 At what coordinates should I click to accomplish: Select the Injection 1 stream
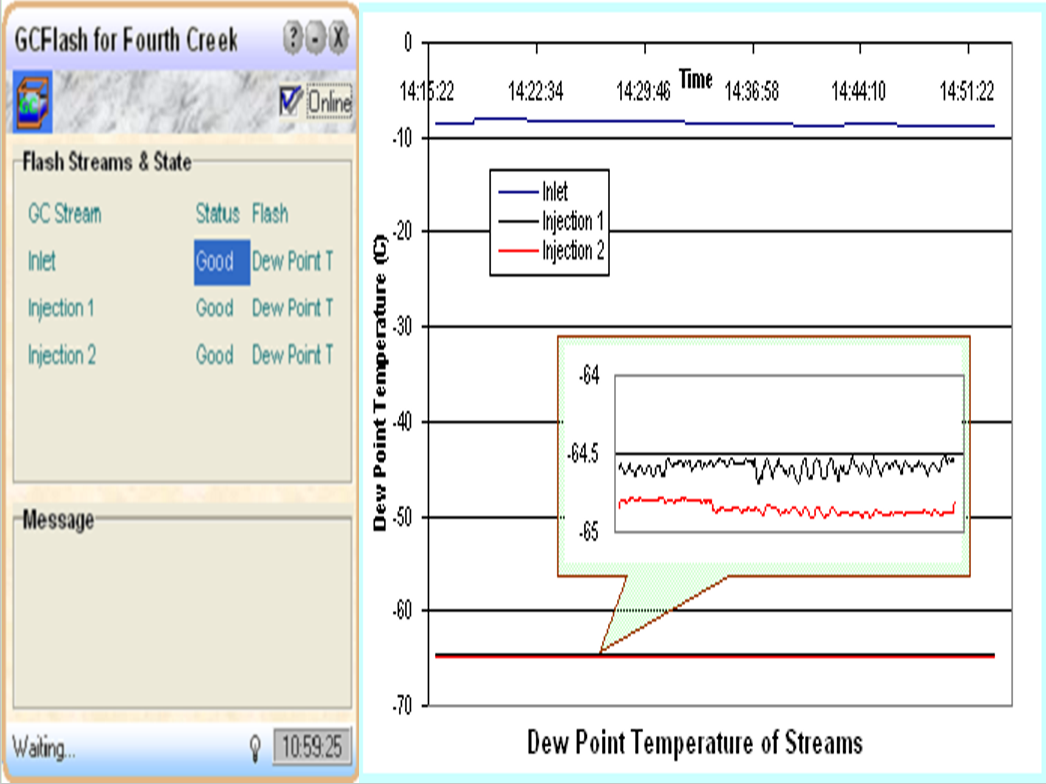tap(61, 308)
